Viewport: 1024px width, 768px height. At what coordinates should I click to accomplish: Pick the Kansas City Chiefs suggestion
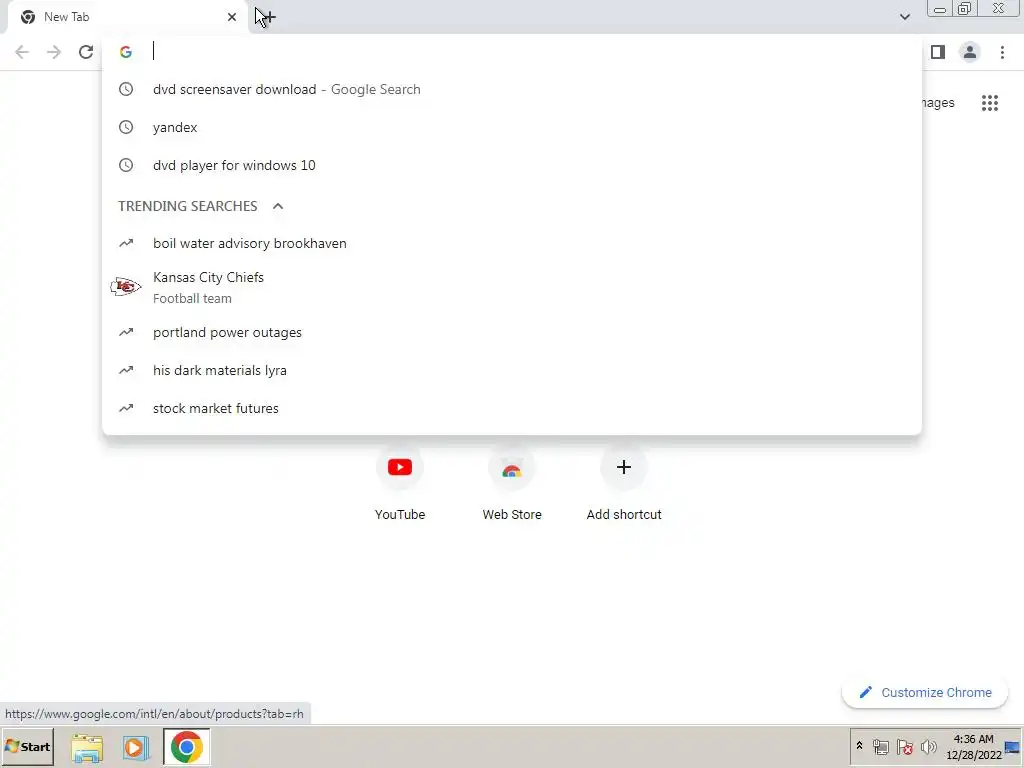pyautogui.click(x=512, y=287)
